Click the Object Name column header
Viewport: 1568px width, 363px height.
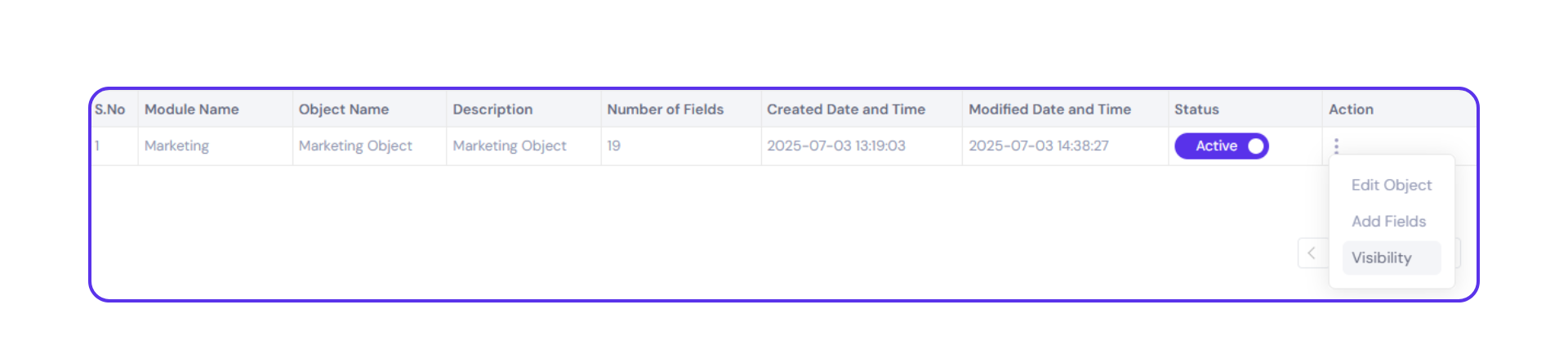pos(344,110)
